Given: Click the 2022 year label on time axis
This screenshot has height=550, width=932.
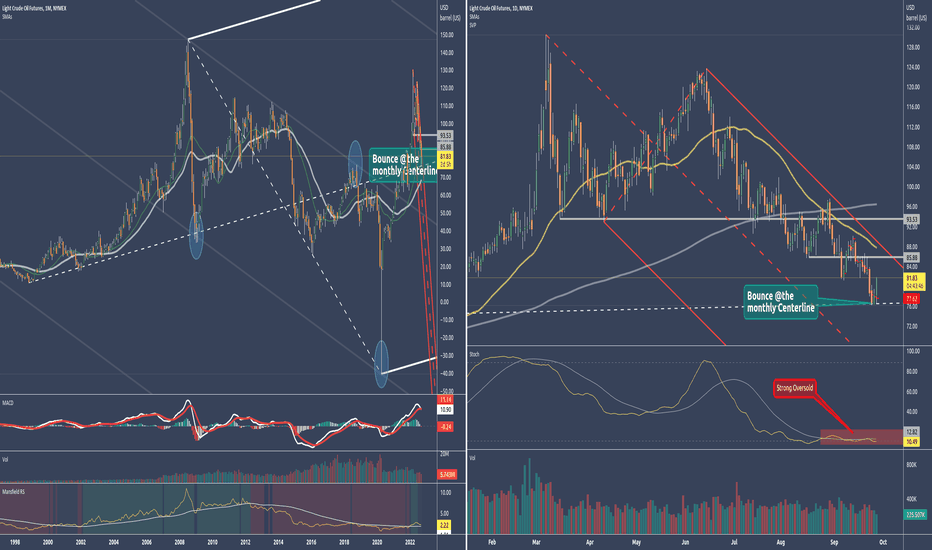Looking at the screenshot, I should click(410, 542).
